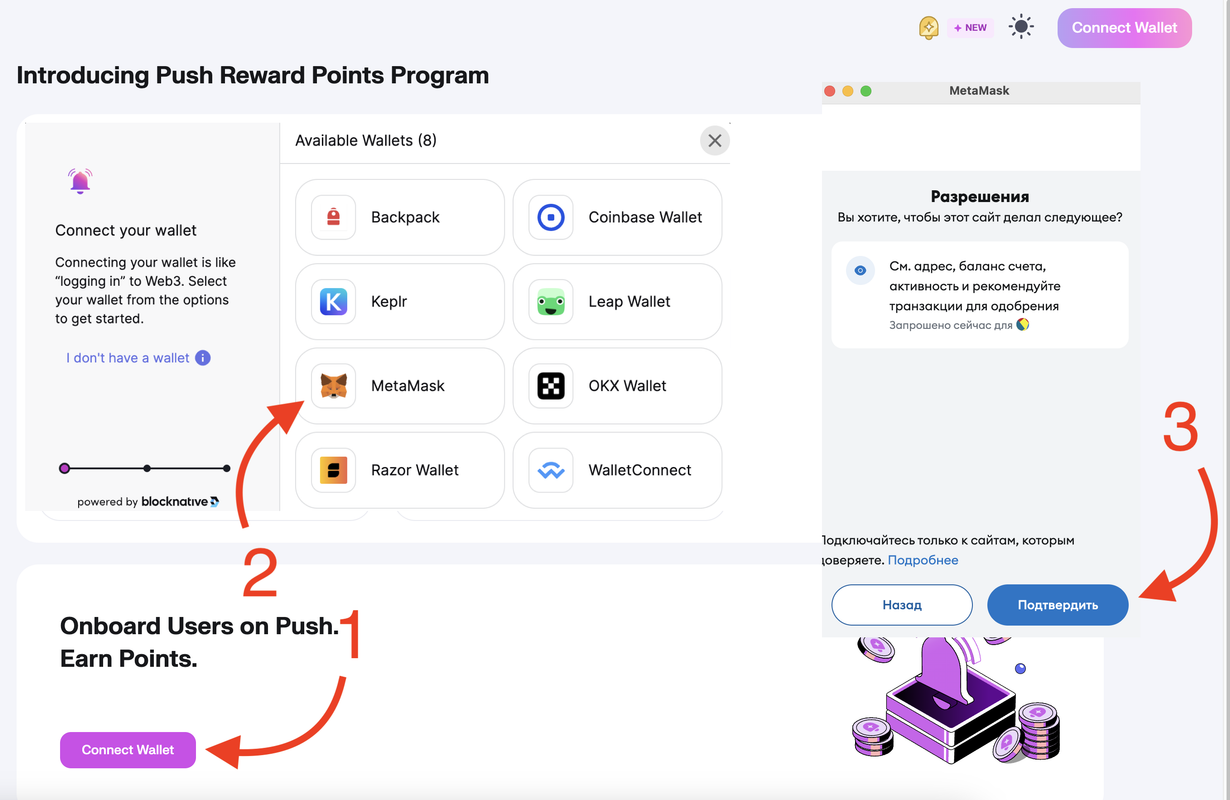Click the 'Назад' button in MetaMask
The height and width of the screenshot is (800, 1230).
coord(902,605)
